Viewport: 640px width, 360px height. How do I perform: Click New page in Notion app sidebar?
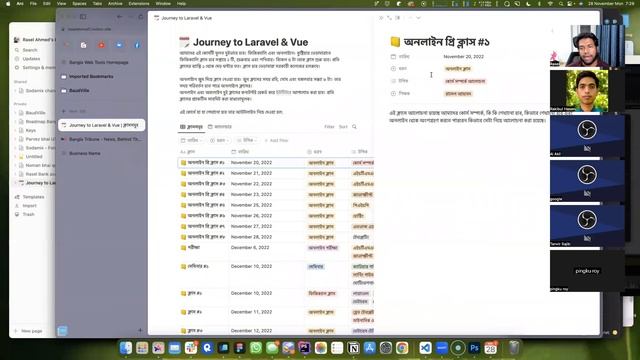tap(28, 331)
